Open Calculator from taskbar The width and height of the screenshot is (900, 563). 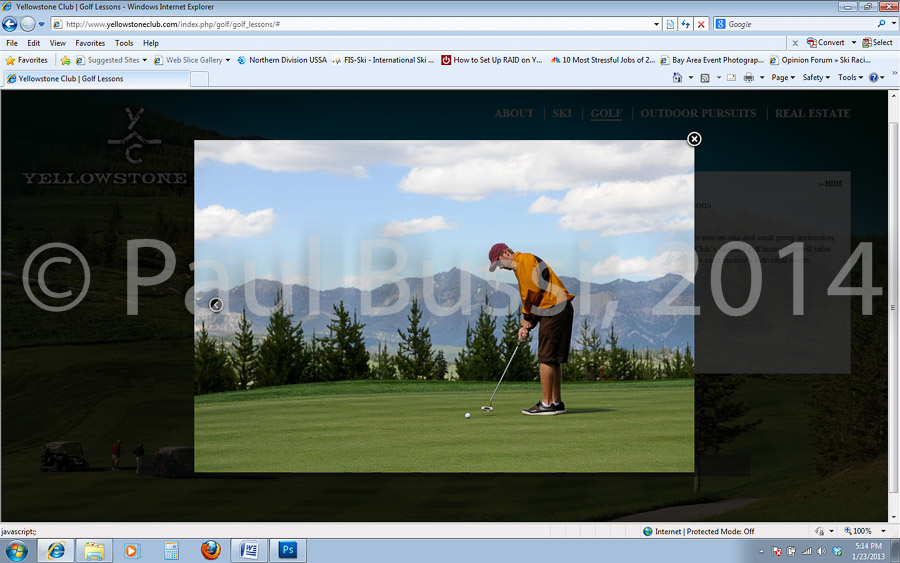point(171,551)
